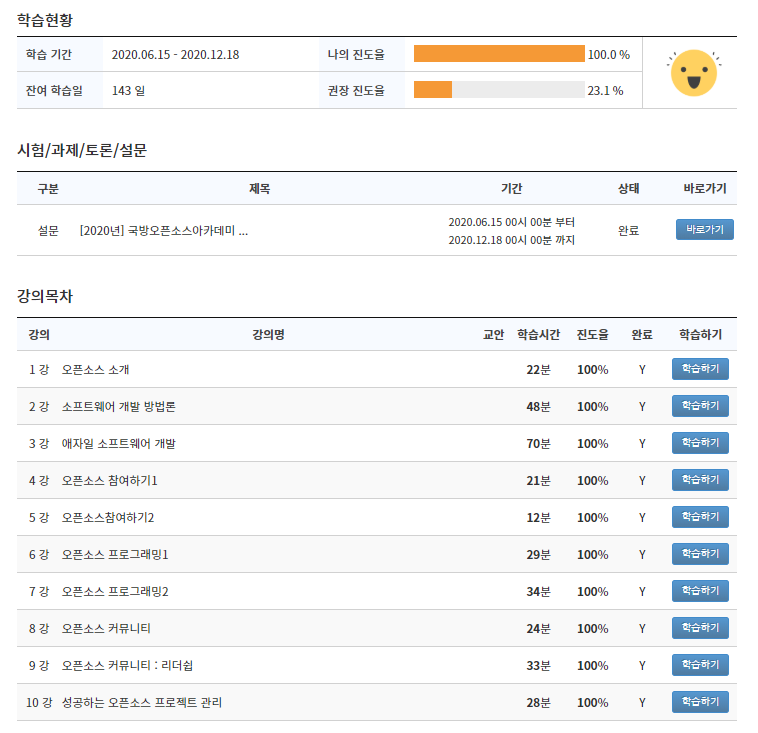
Task: Click the 나의 진도율 progress bar
Action: pos(499,54)
